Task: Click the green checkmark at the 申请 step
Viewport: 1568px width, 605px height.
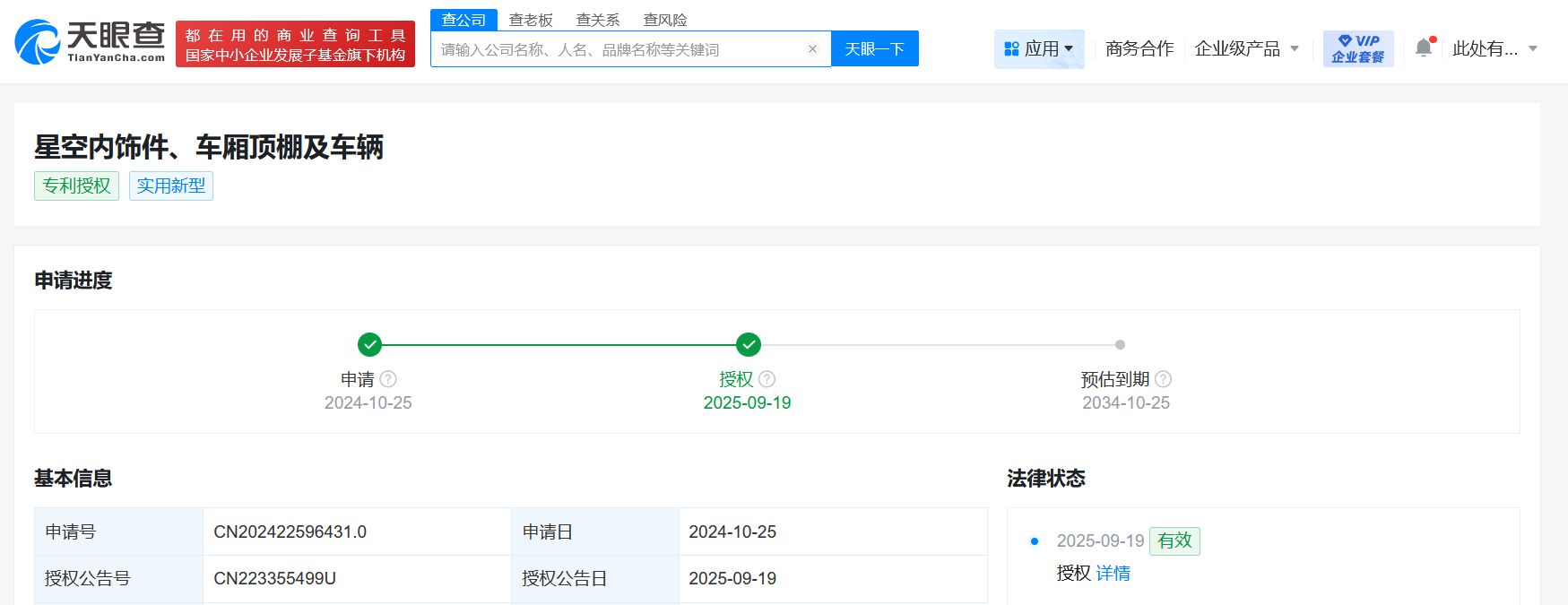Action: pyautogui.click(x=369, y=344)
